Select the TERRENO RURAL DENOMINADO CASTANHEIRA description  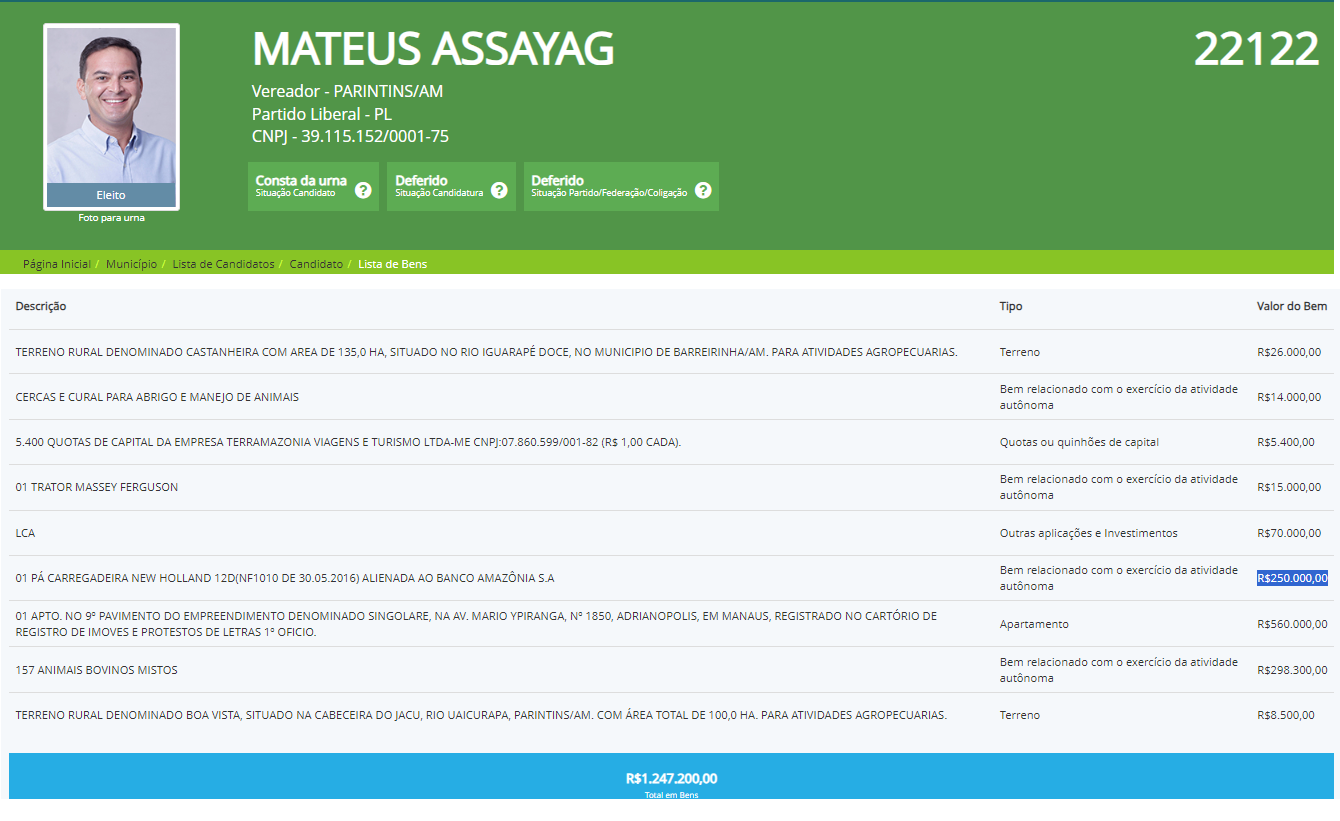pos(487,352)
